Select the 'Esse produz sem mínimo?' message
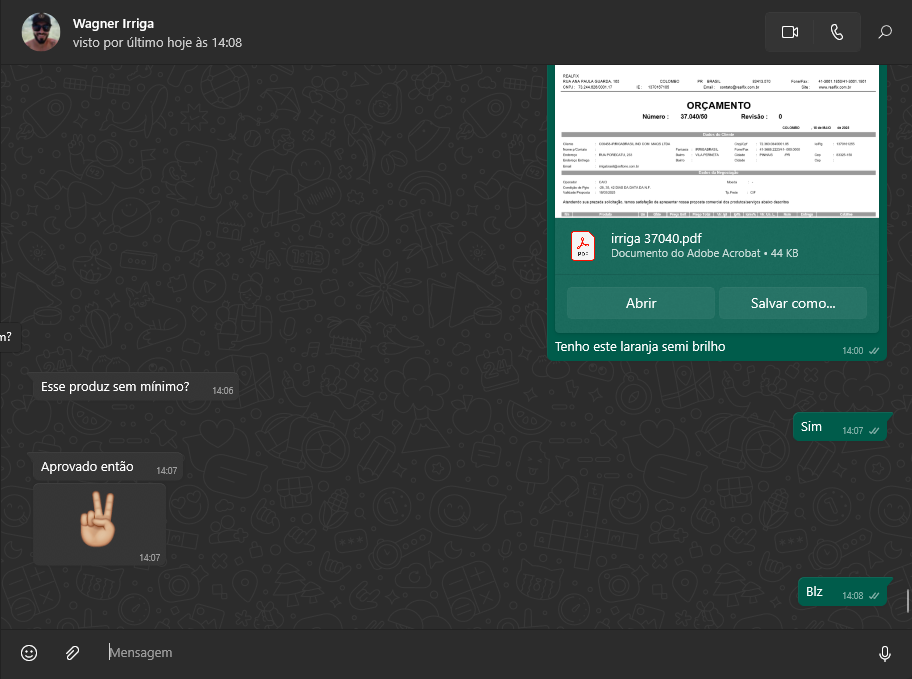Image resolution: width=912 pixels, height=679 pixels. coord(115,387)
